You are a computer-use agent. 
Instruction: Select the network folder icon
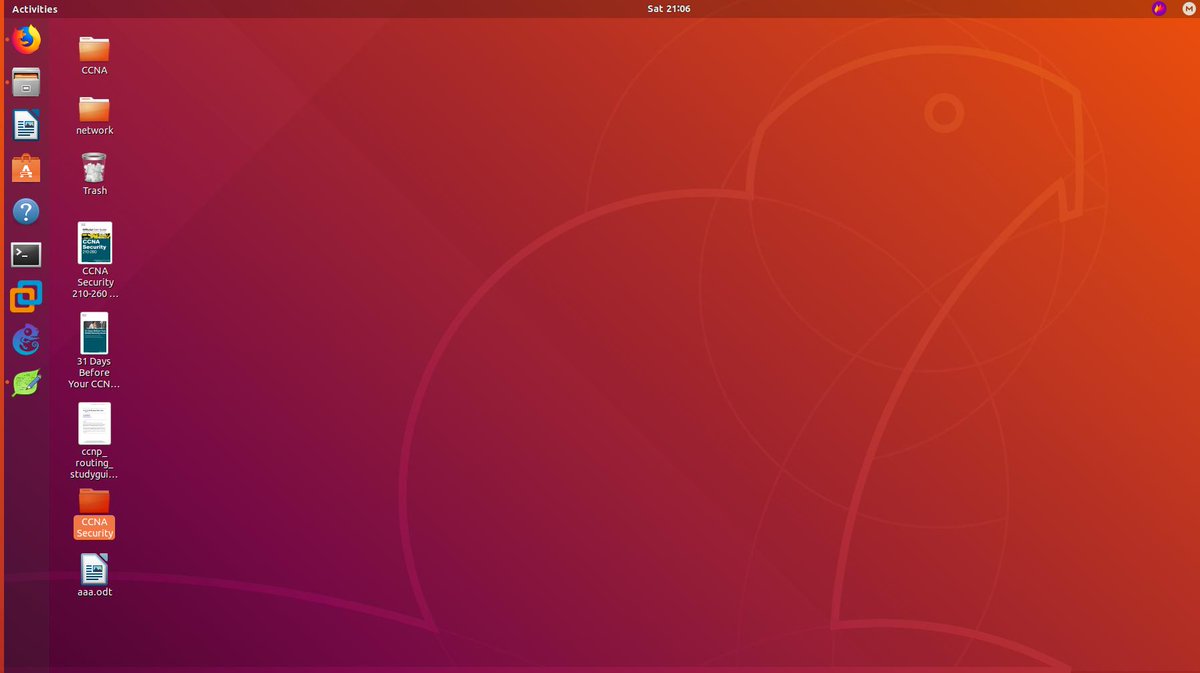coord(94,109)
